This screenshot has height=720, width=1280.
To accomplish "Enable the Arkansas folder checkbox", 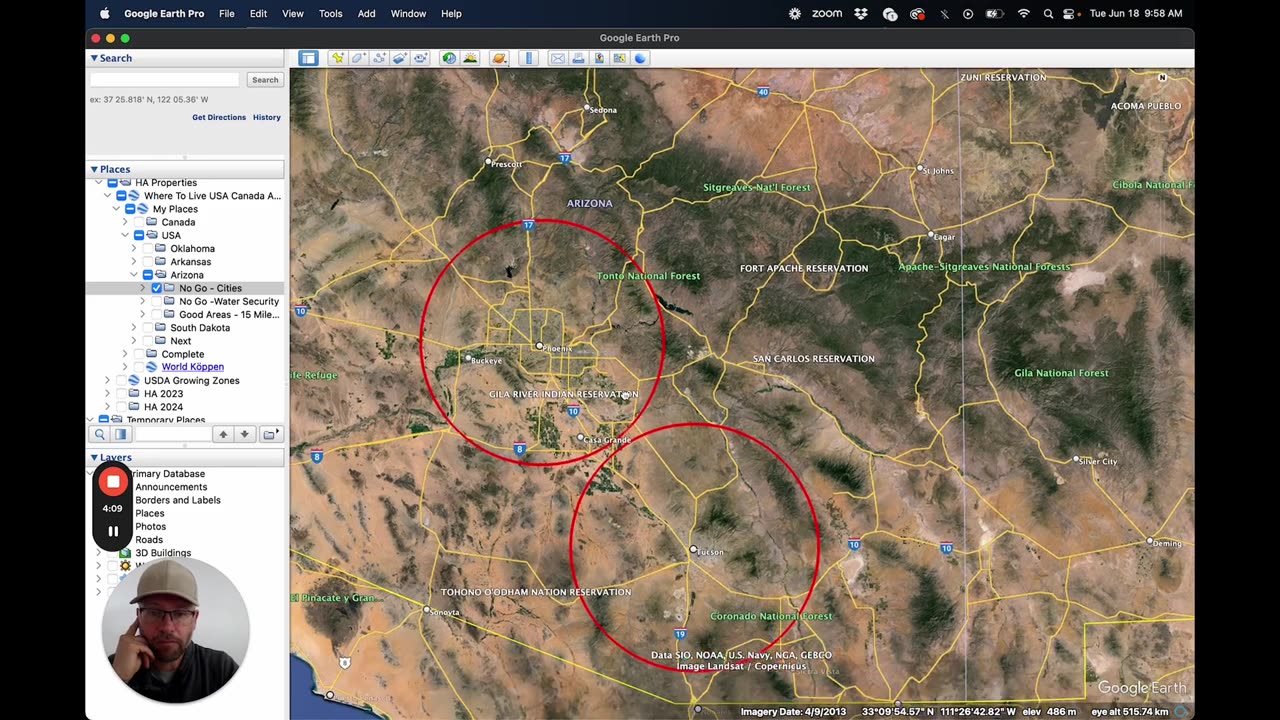I will [x=147, y=262].
